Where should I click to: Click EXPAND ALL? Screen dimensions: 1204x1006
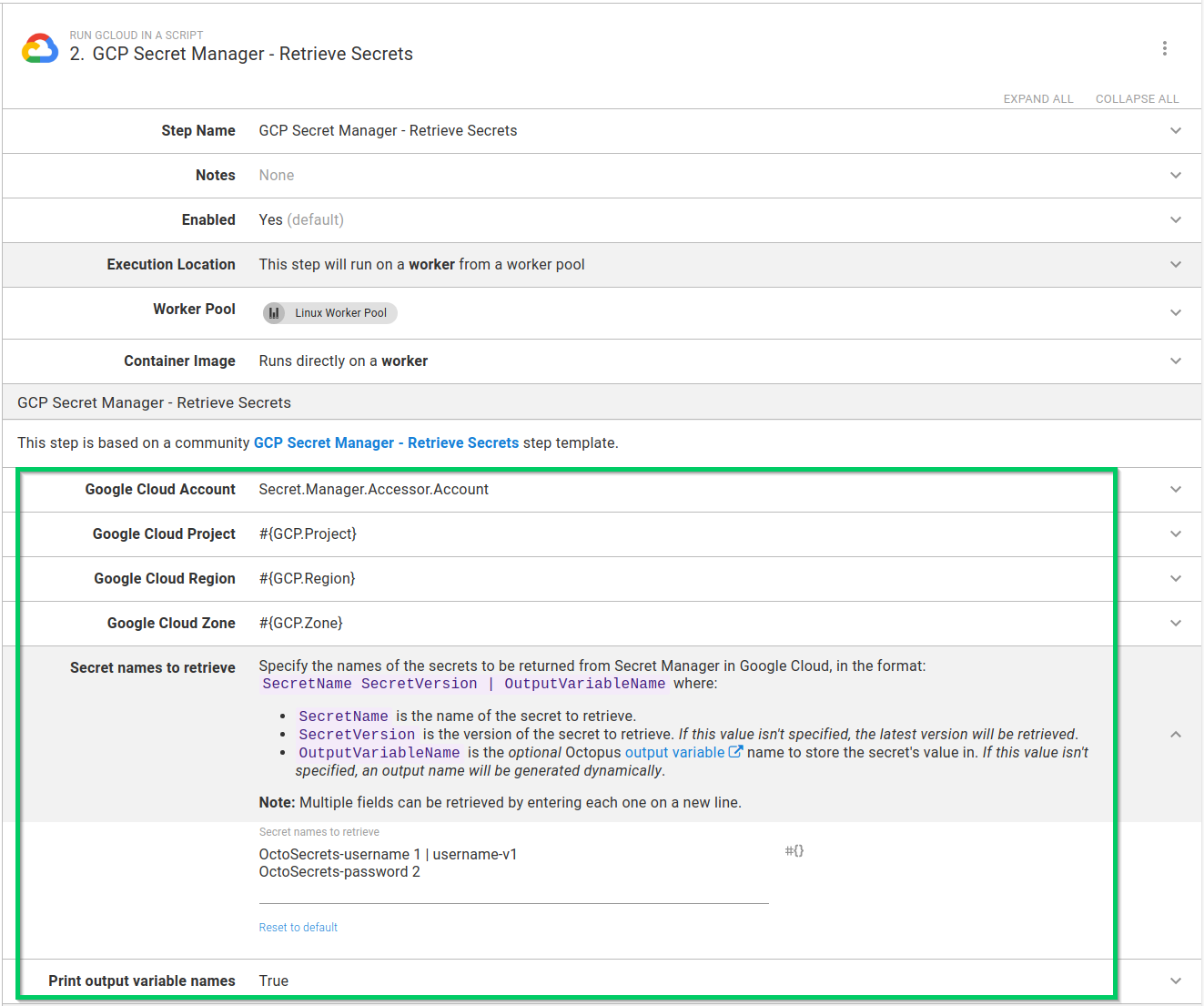[1037, 98]
